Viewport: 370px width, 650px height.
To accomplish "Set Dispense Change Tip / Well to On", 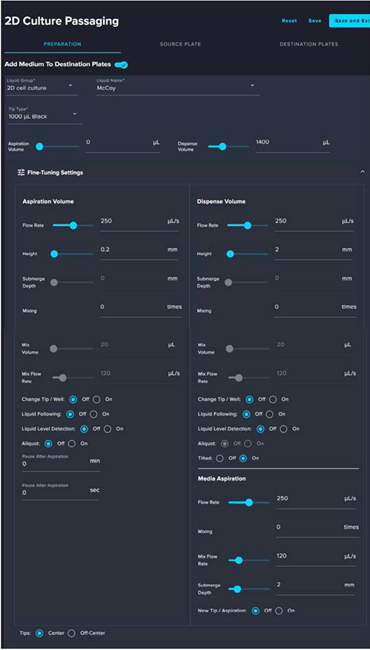I will [x=273, y=400].
